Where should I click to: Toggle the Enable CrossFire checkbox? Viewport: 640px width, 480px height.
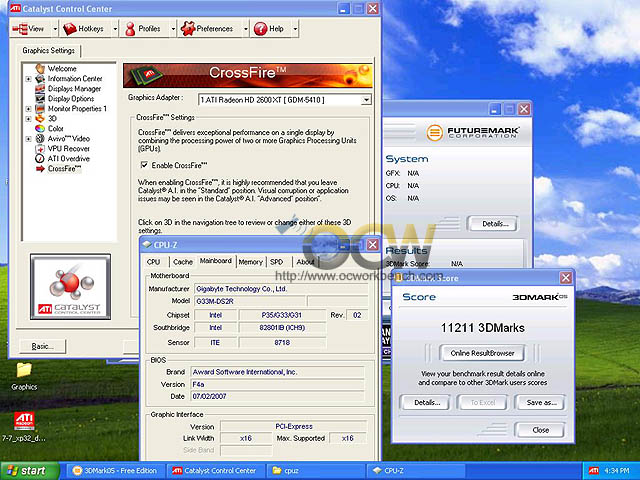pyautogui.click(x=144, y=165)
